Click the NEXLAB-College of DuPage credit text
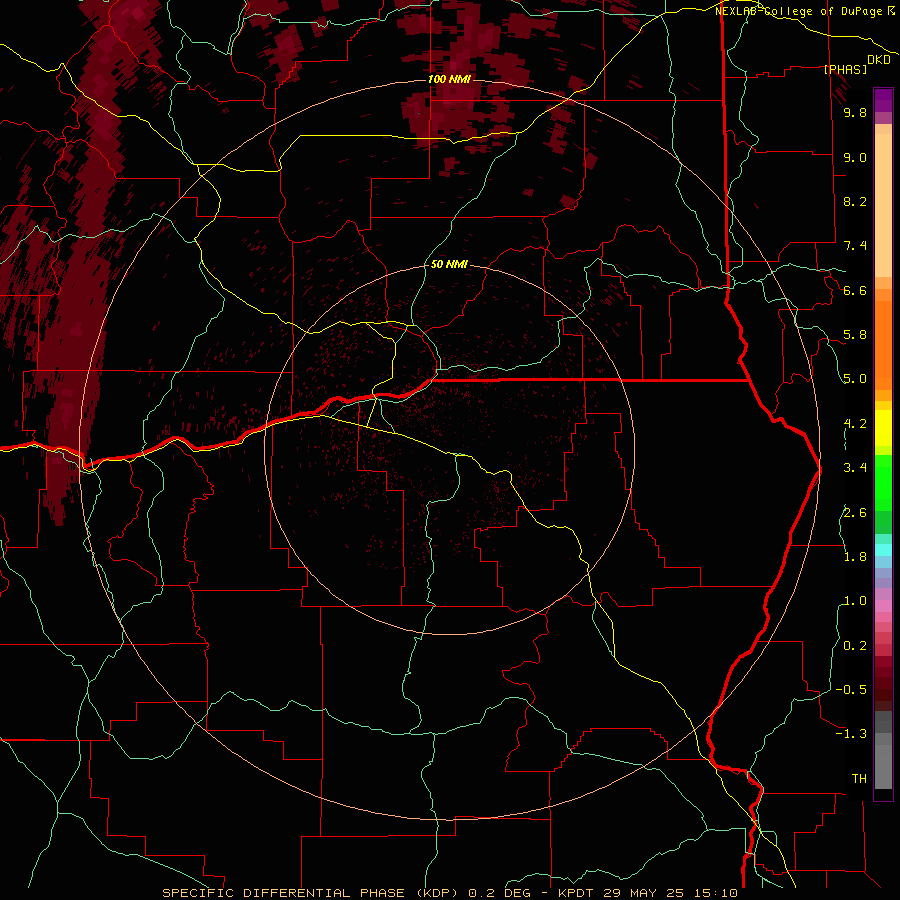Viewport: 900px width, 900px height. (805, 11)
